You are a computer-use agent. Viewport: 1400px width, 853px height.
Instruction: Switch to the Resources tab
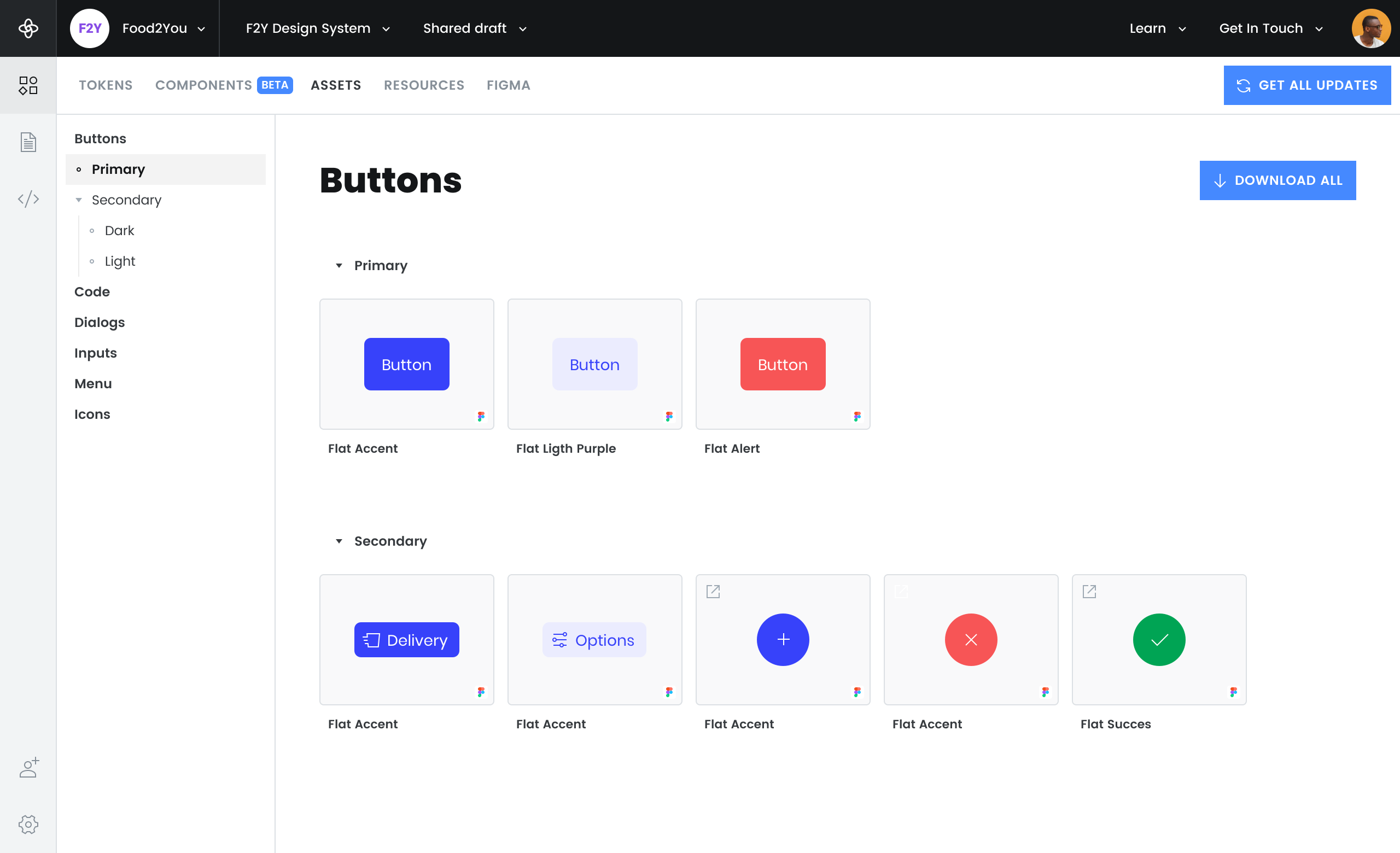[424, 85]
